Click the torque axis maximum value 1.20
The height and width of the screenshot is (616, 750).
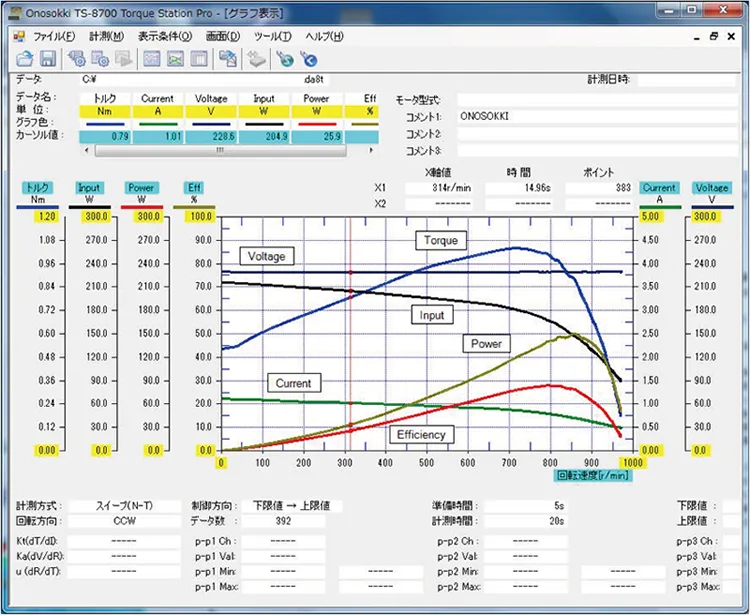[47, 217]
